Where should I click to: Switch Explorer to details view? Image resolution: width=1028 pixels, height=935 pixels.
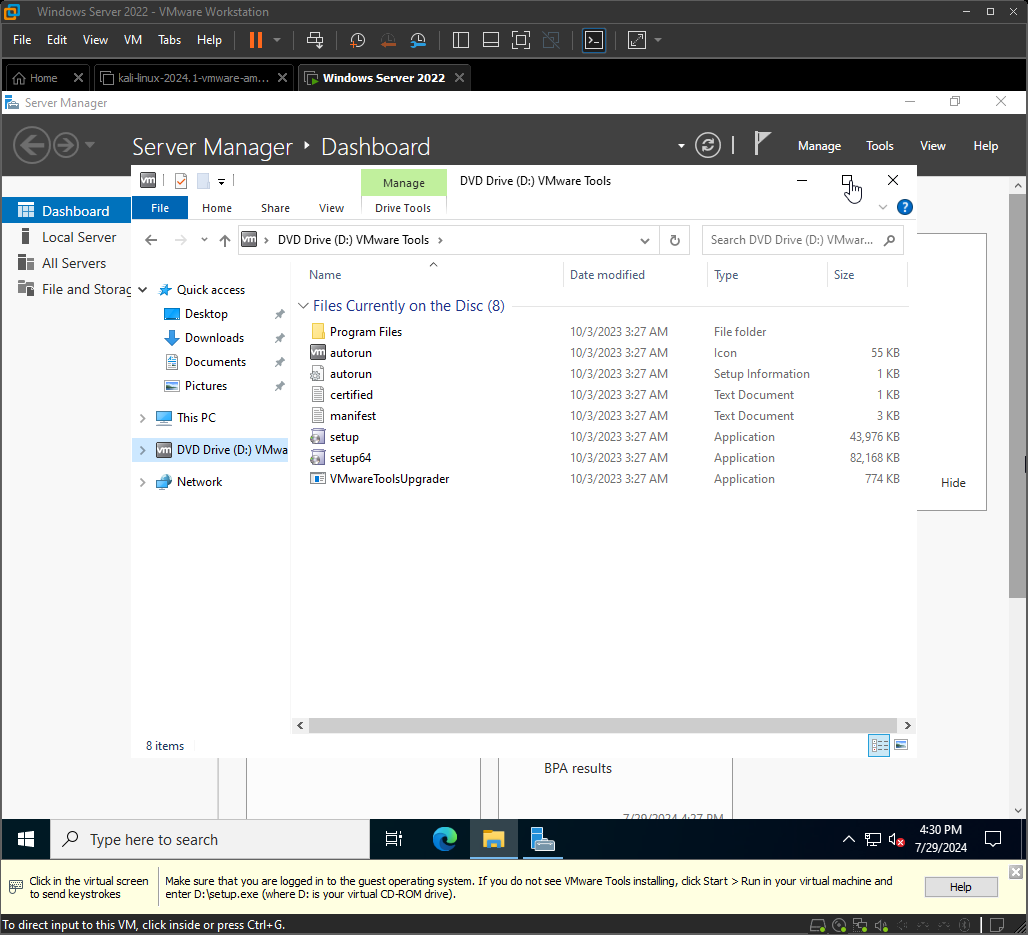pos(879,746)
